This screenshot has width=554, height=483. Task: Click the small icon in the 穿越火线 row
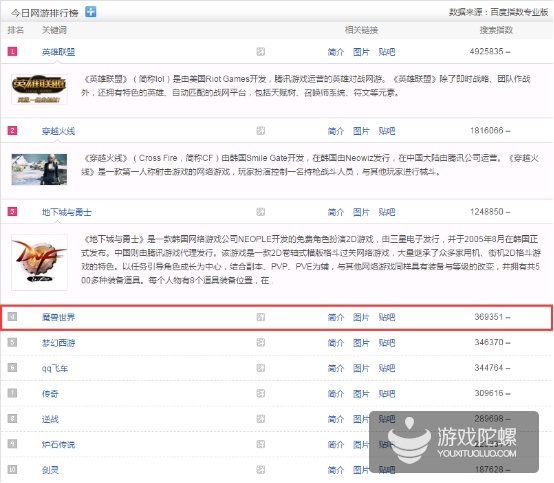click(x=260, y=131)
